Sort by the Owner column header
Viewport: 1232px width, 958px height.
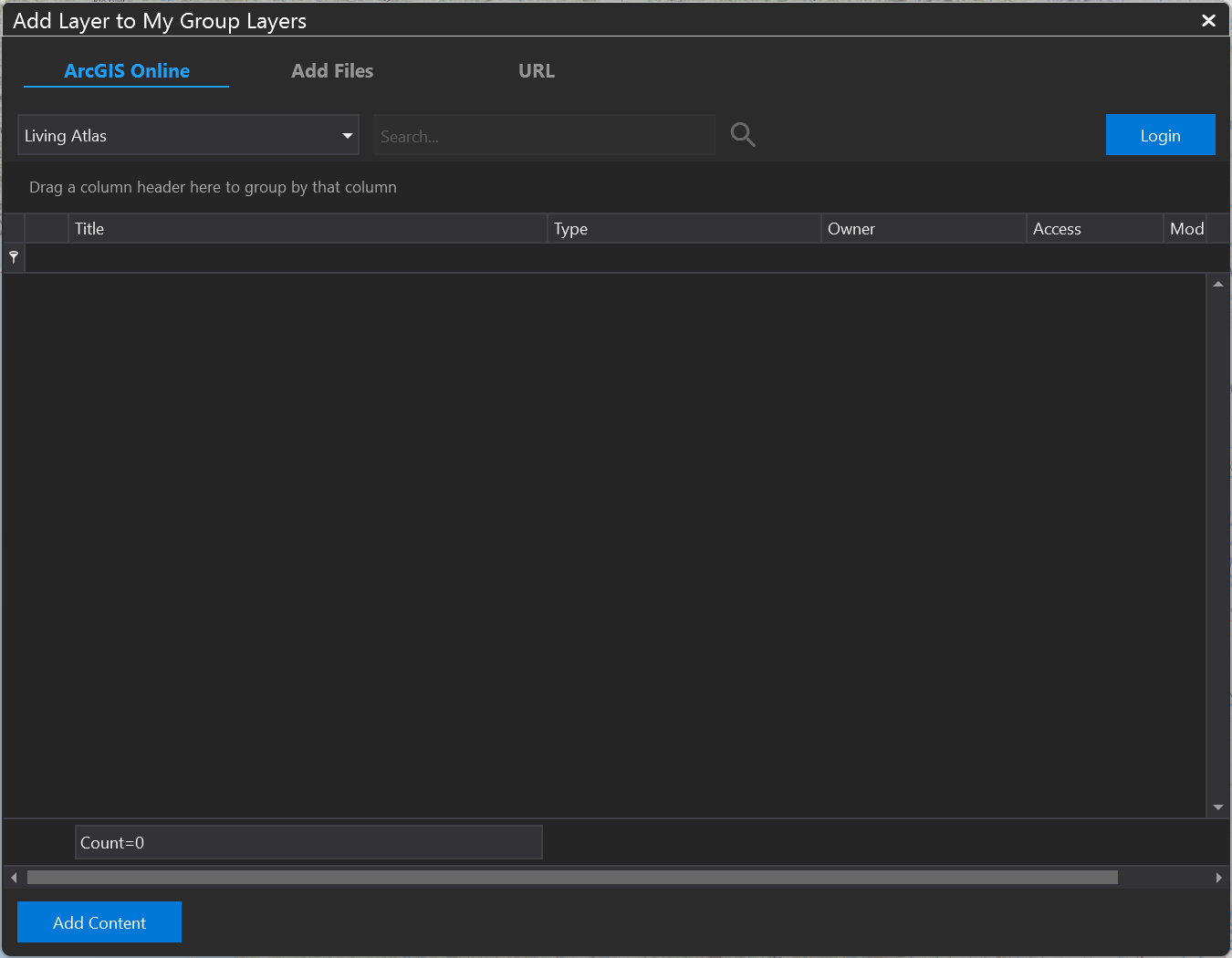tap(923, 229)
